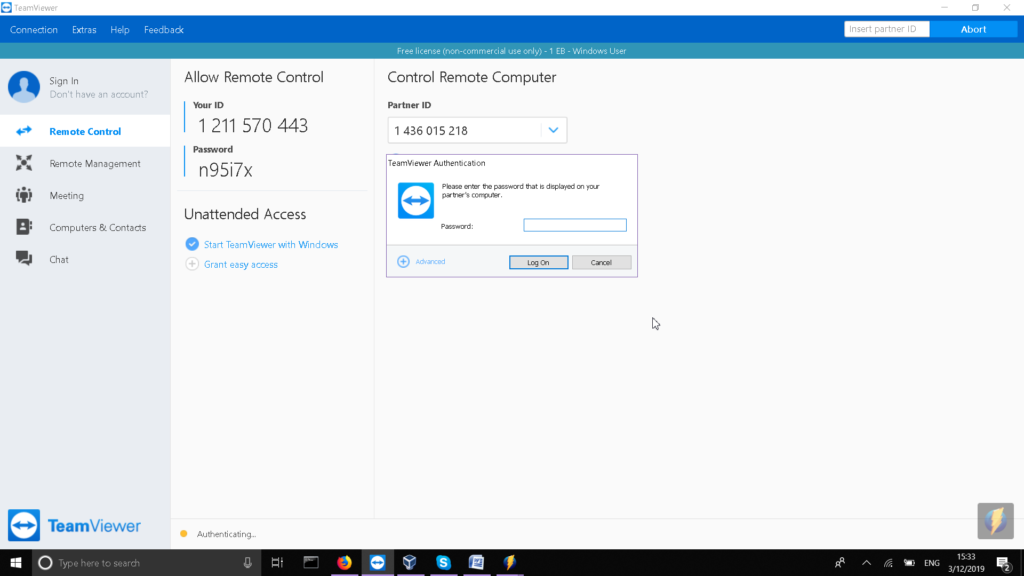Open the file manager window icon on the taskbar
This screenshot has height=576, width=1024.
click(x=311, y=562)
